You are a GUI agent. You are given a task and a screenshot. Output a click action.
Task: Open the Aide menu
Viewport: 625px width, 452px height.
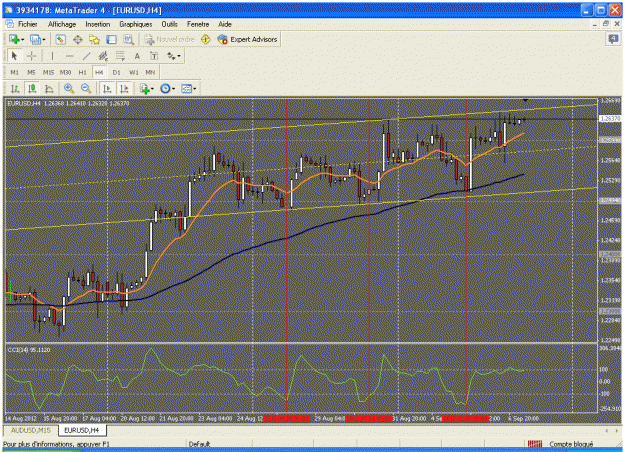(225, 24)
